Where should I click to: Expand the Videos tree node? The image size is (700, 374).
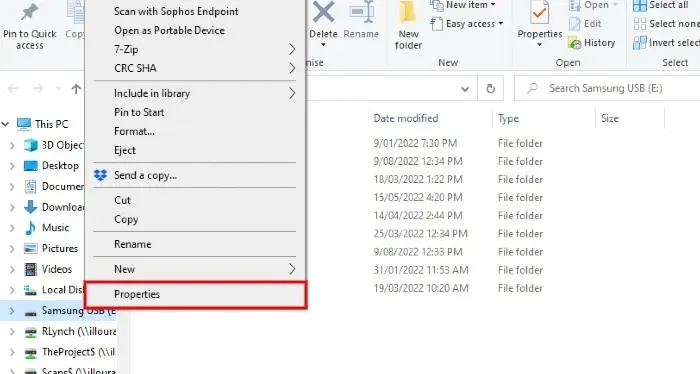pos(12,269)
